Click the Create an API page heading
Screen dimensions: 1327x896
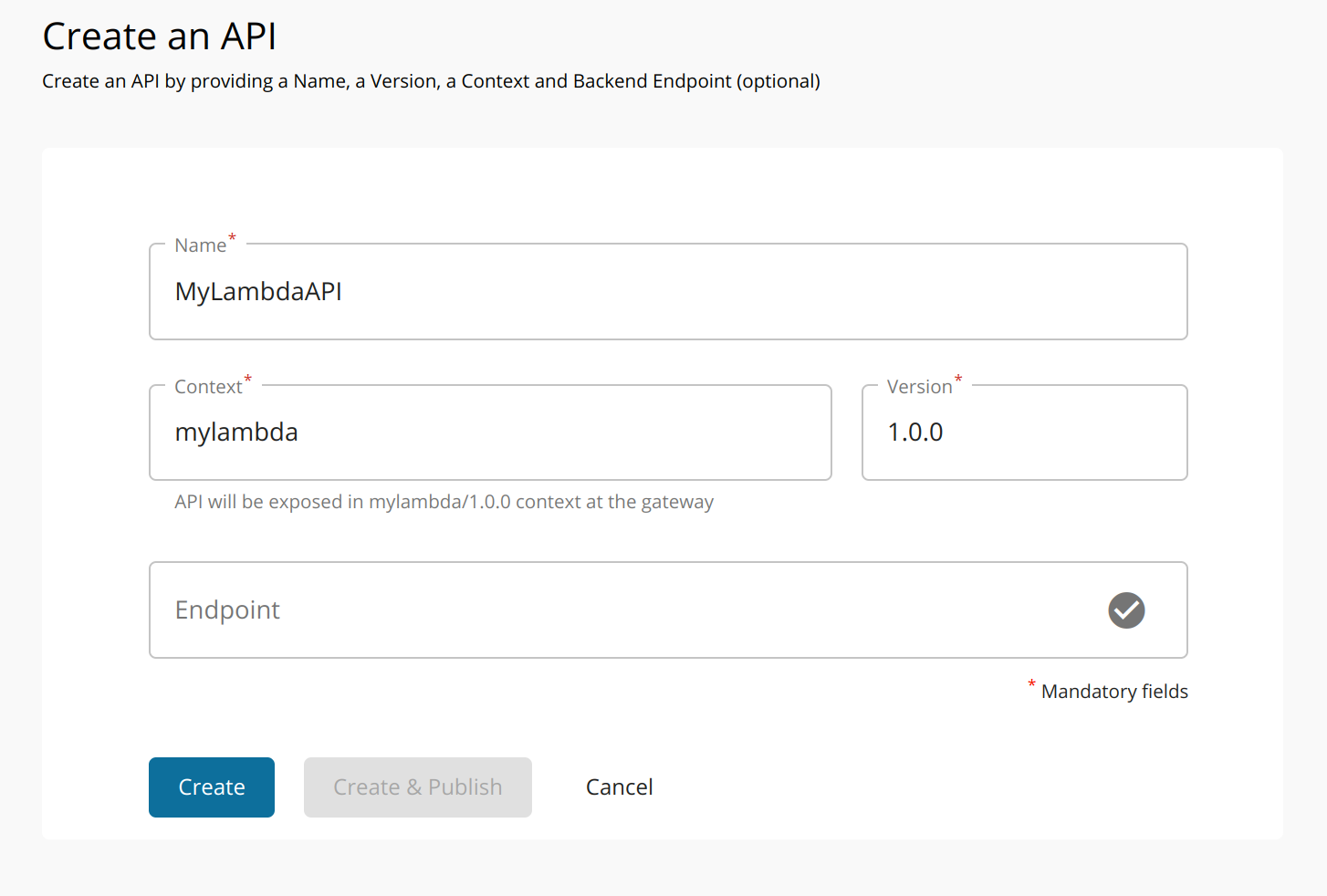point(158,36)
